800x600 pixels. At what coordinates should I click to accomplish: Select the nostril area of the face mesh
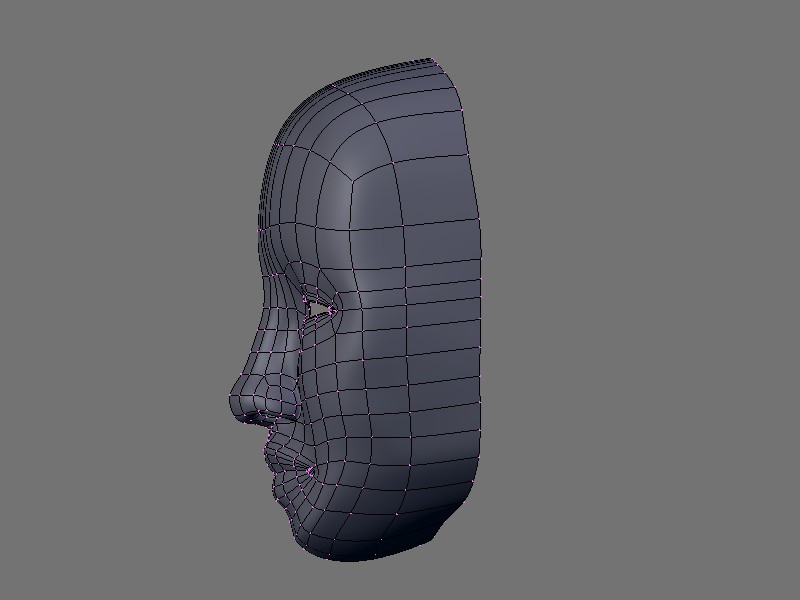265,417
